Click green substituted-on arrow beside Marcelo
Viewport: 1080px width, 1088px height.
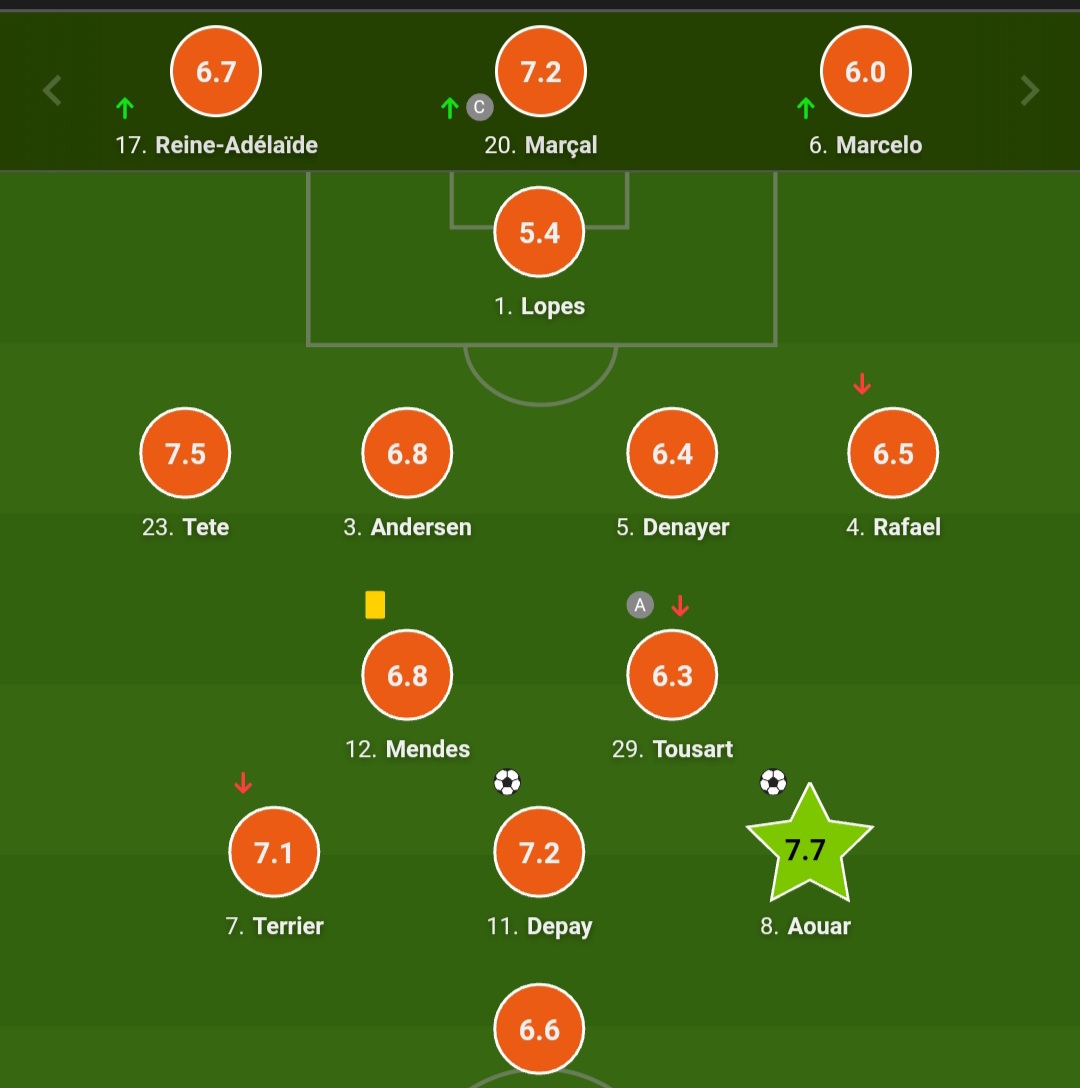[x=806, y=108]
